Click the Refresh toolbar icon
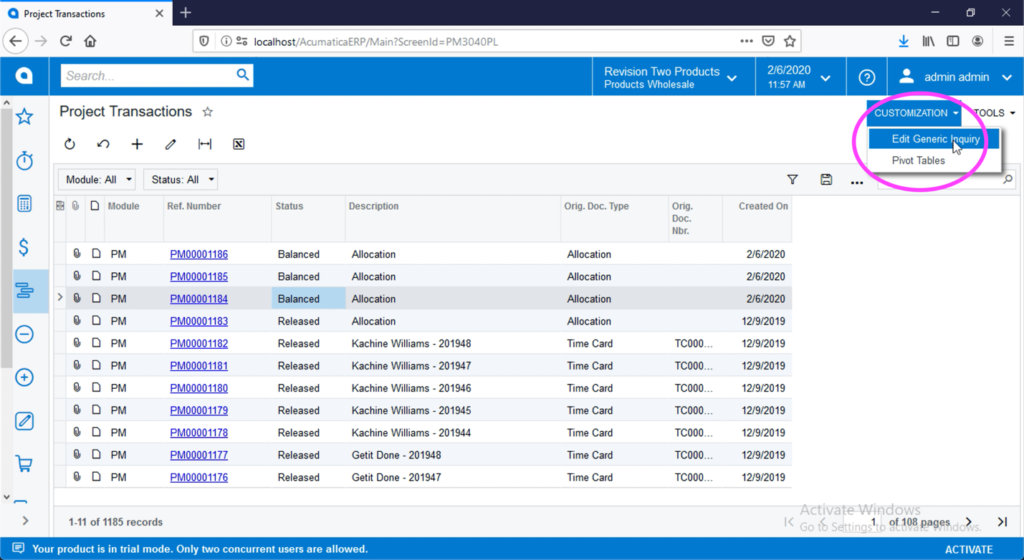The width and height of the screenshot is (1024, 560). [70, 144]
